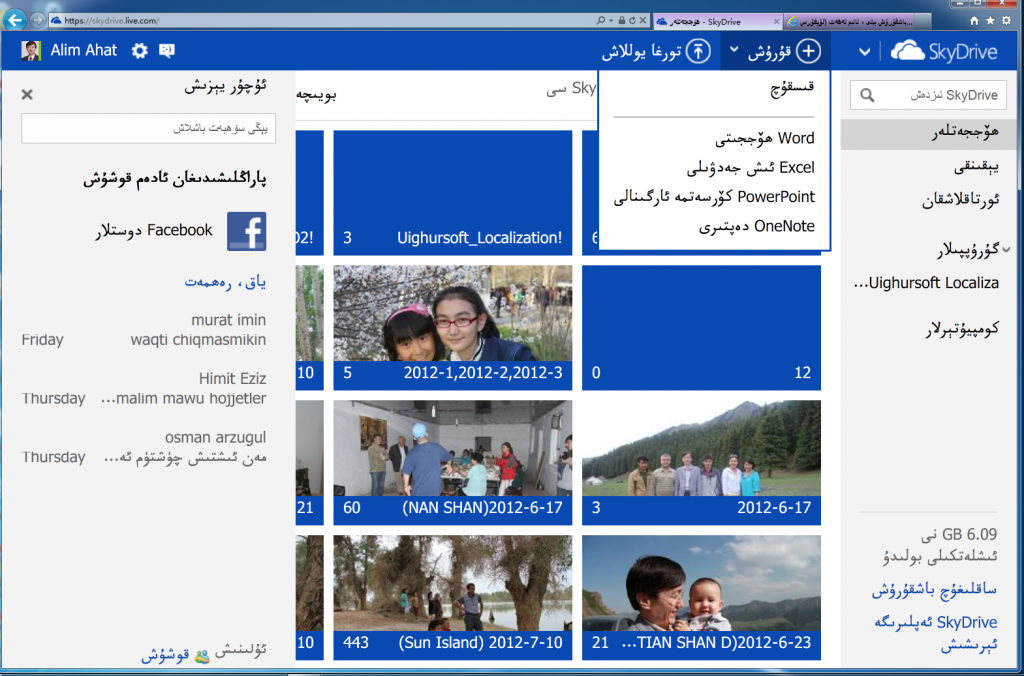Choose Excel workbook from create menu
Viewport: 1024px width, 676px height.
[748, 168]
